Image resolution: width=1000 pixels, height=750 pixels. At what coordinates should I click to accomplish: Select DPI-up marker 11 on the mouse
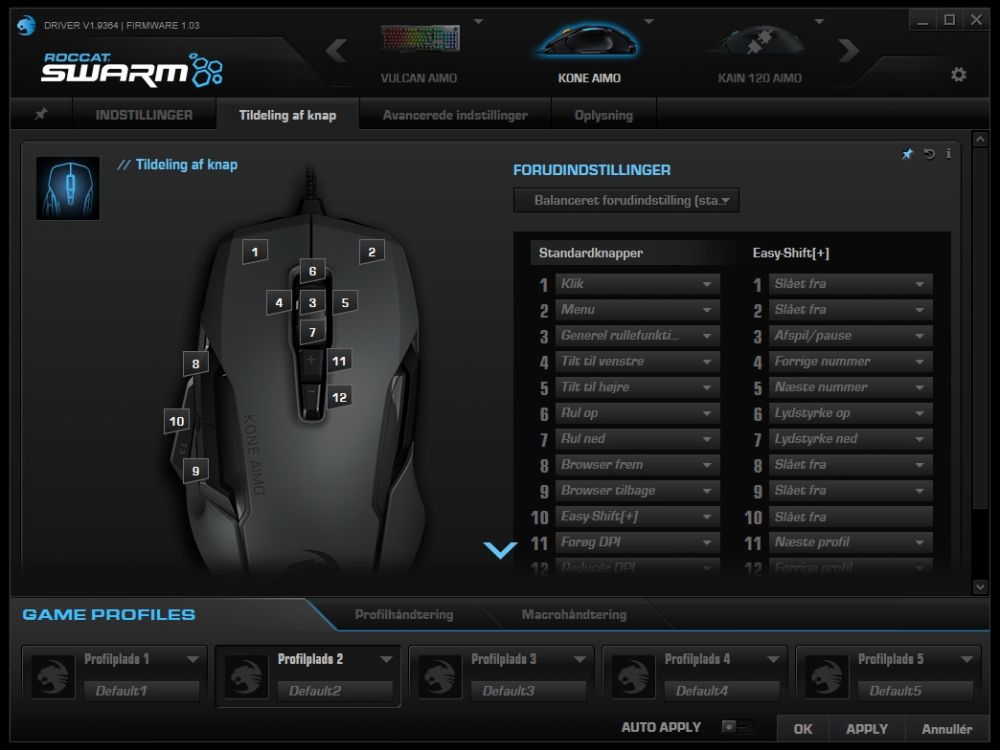pyautogui.click(x=339, y=361)
